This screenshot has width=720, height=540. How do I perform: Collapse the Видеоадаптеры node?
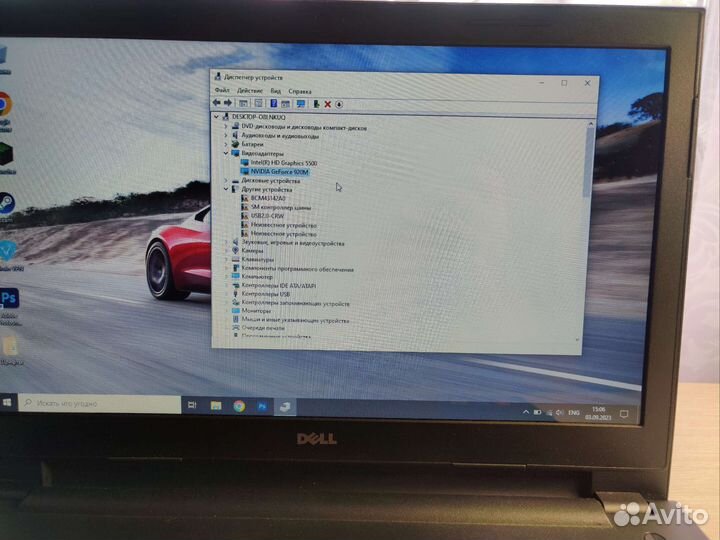point(225,153)
